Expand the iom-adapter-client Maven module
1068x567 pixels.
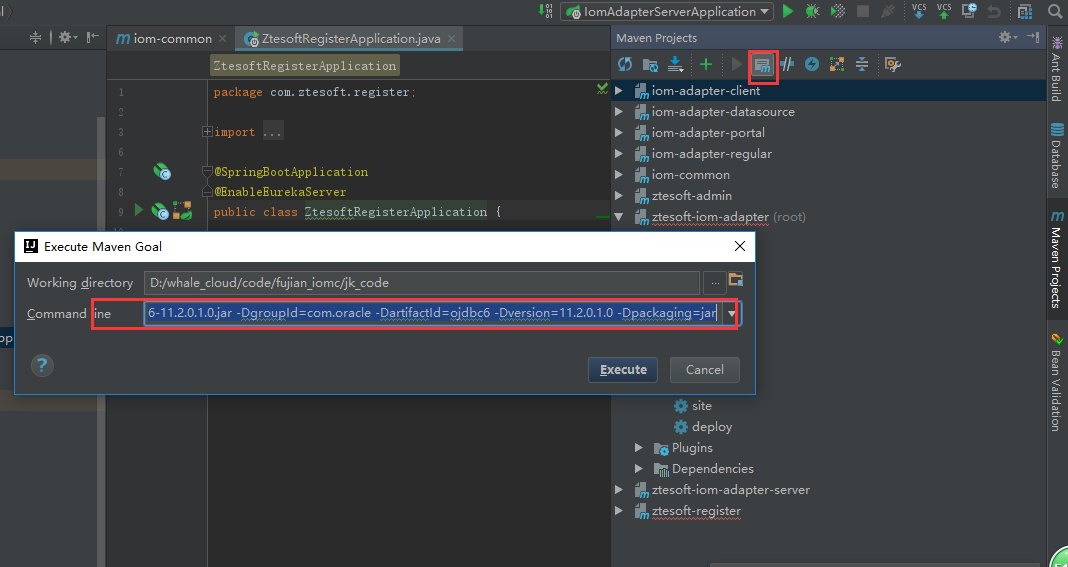click(619, 91)
